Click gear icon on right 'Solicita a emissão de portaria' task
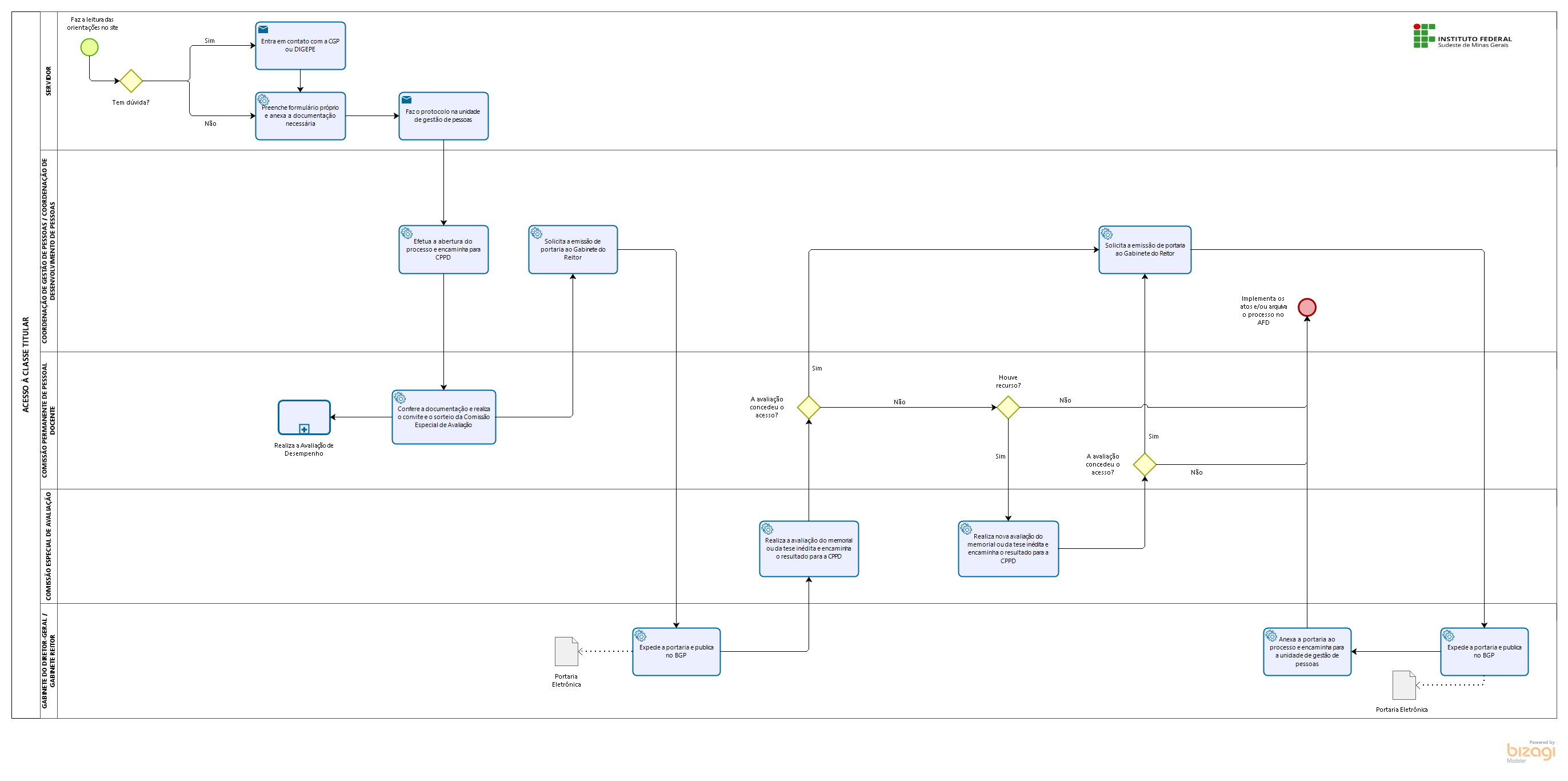 [1107, 233]
